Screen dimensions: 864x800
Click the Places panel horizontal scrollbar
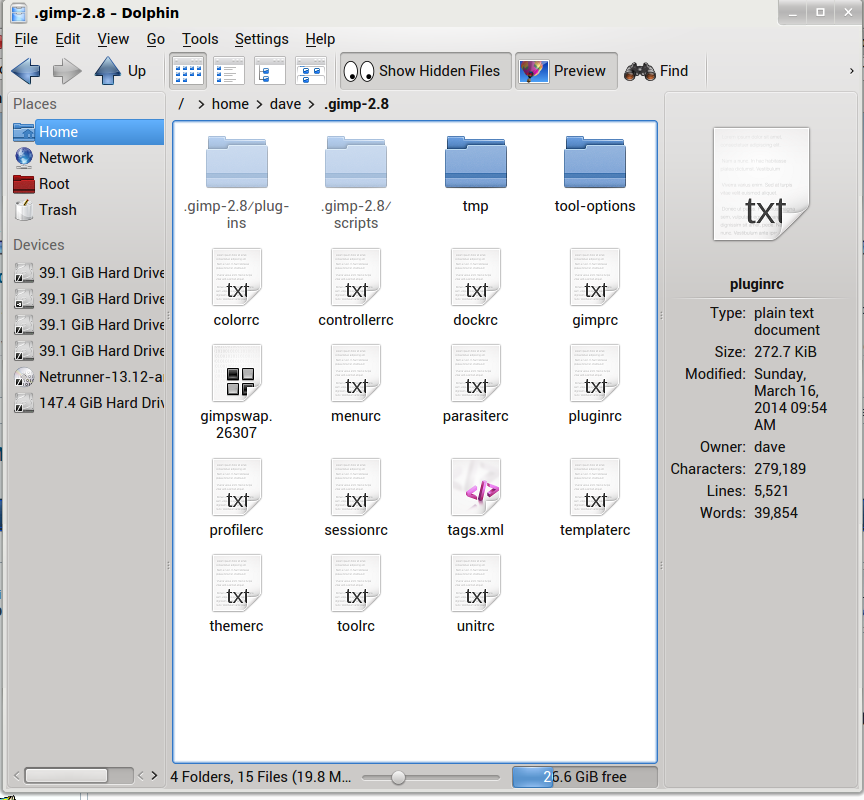coord(79,776)
